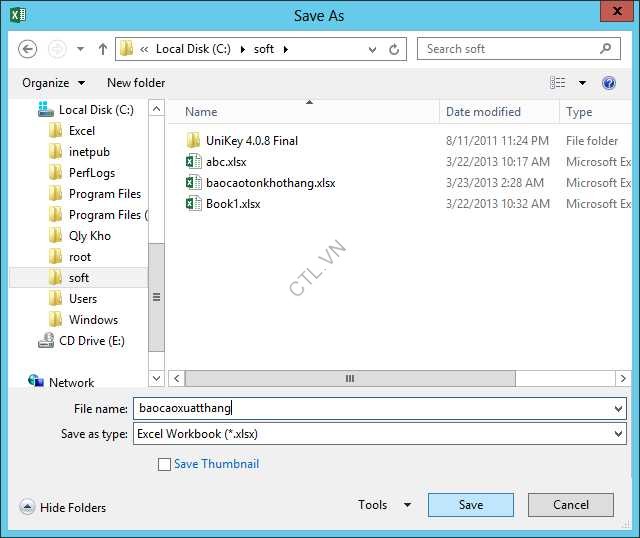Expand the view options dropdown arrow
640x538 pixels.
582,83
